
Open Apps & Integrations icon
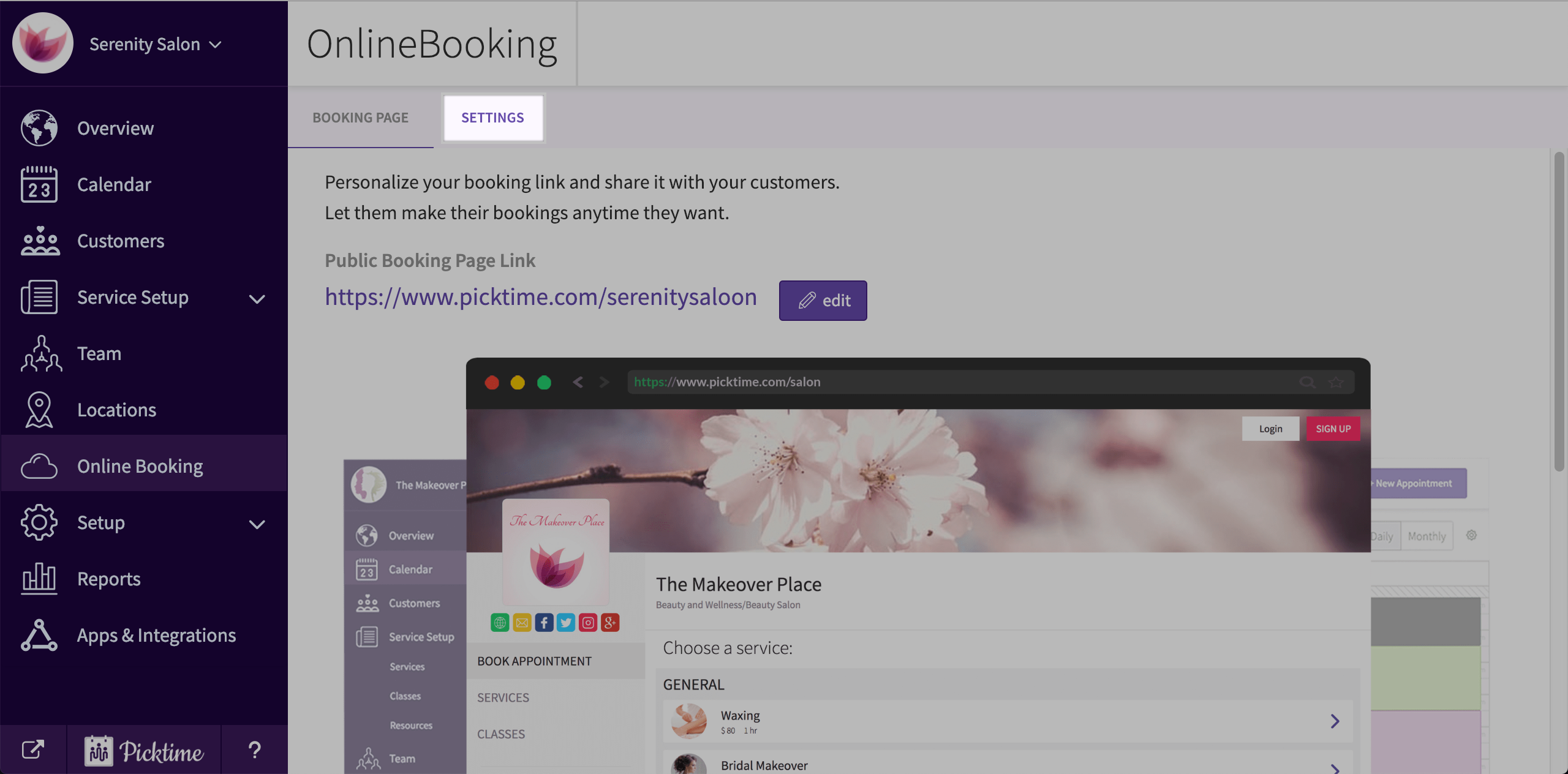tap(39, 635)
